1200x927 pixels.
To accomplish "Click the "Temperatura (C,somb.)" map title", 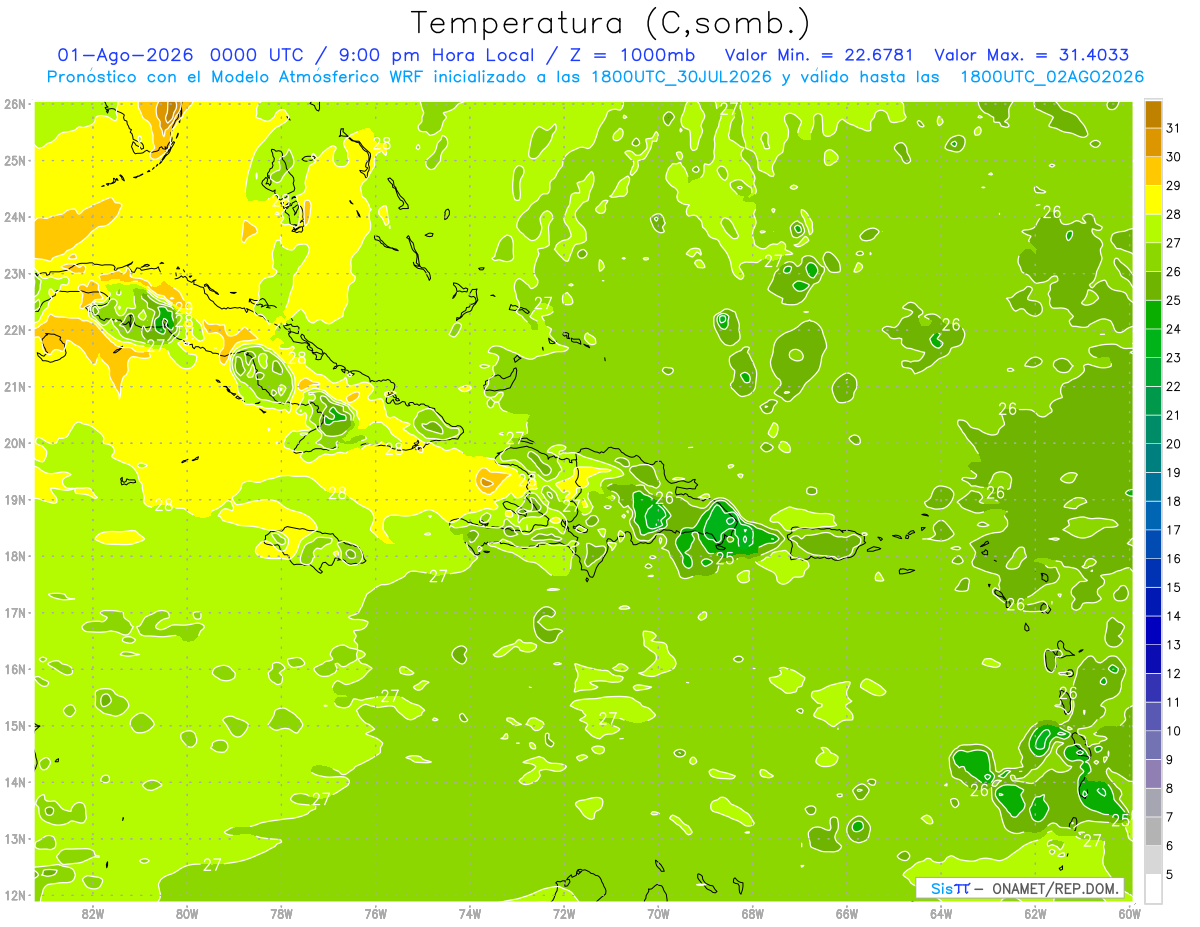I will 610,24.
